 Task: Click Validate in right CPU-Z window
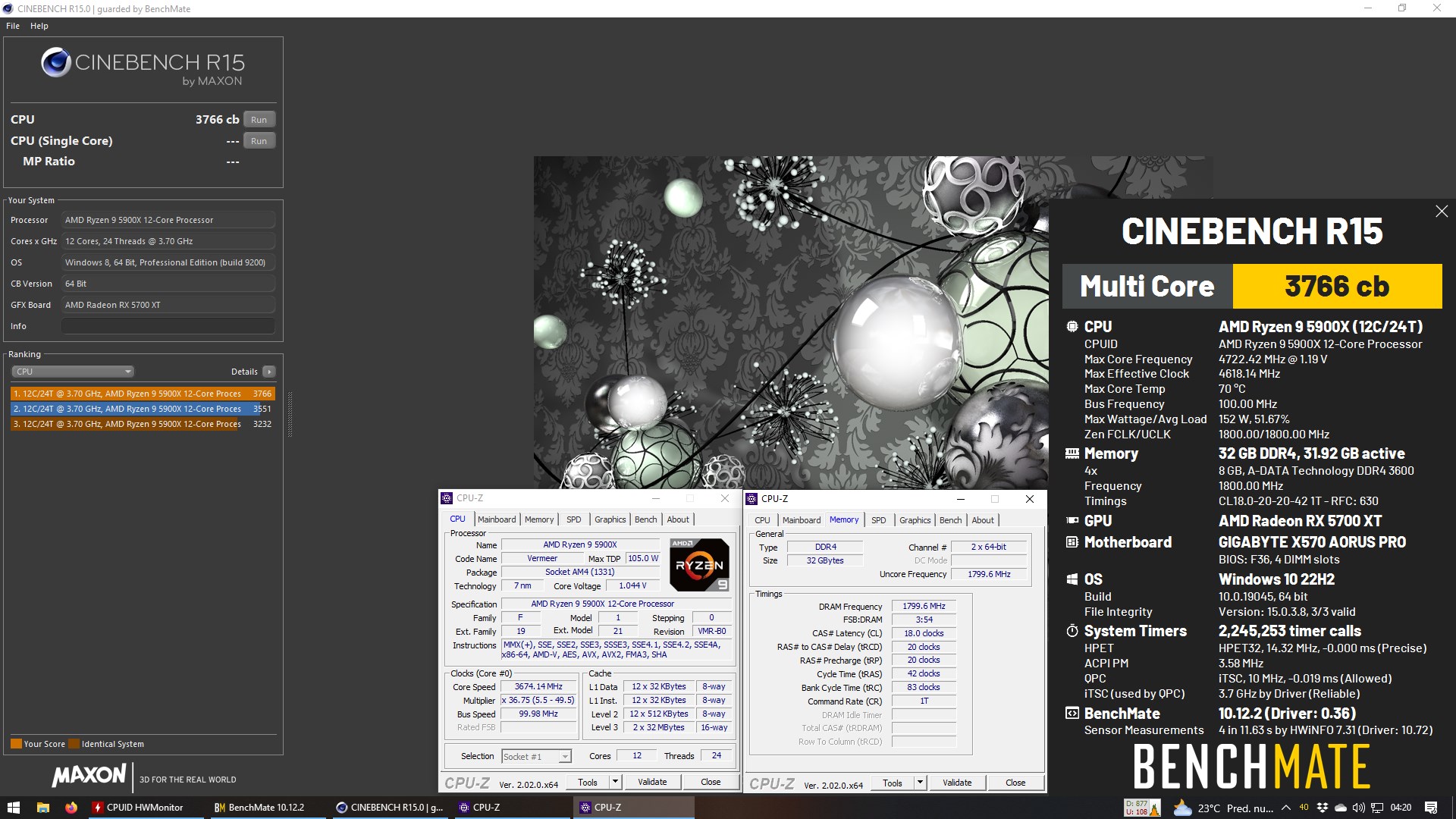pyautogui.click(x=957, y=783)
